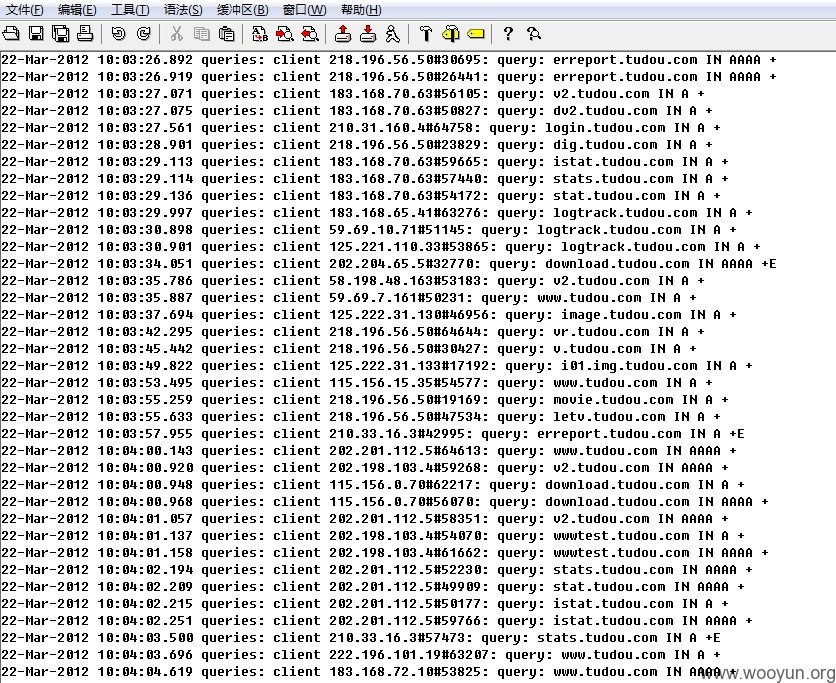Click query name v.tudou.com
The image size is (836, 683).
tap(597, 349)
